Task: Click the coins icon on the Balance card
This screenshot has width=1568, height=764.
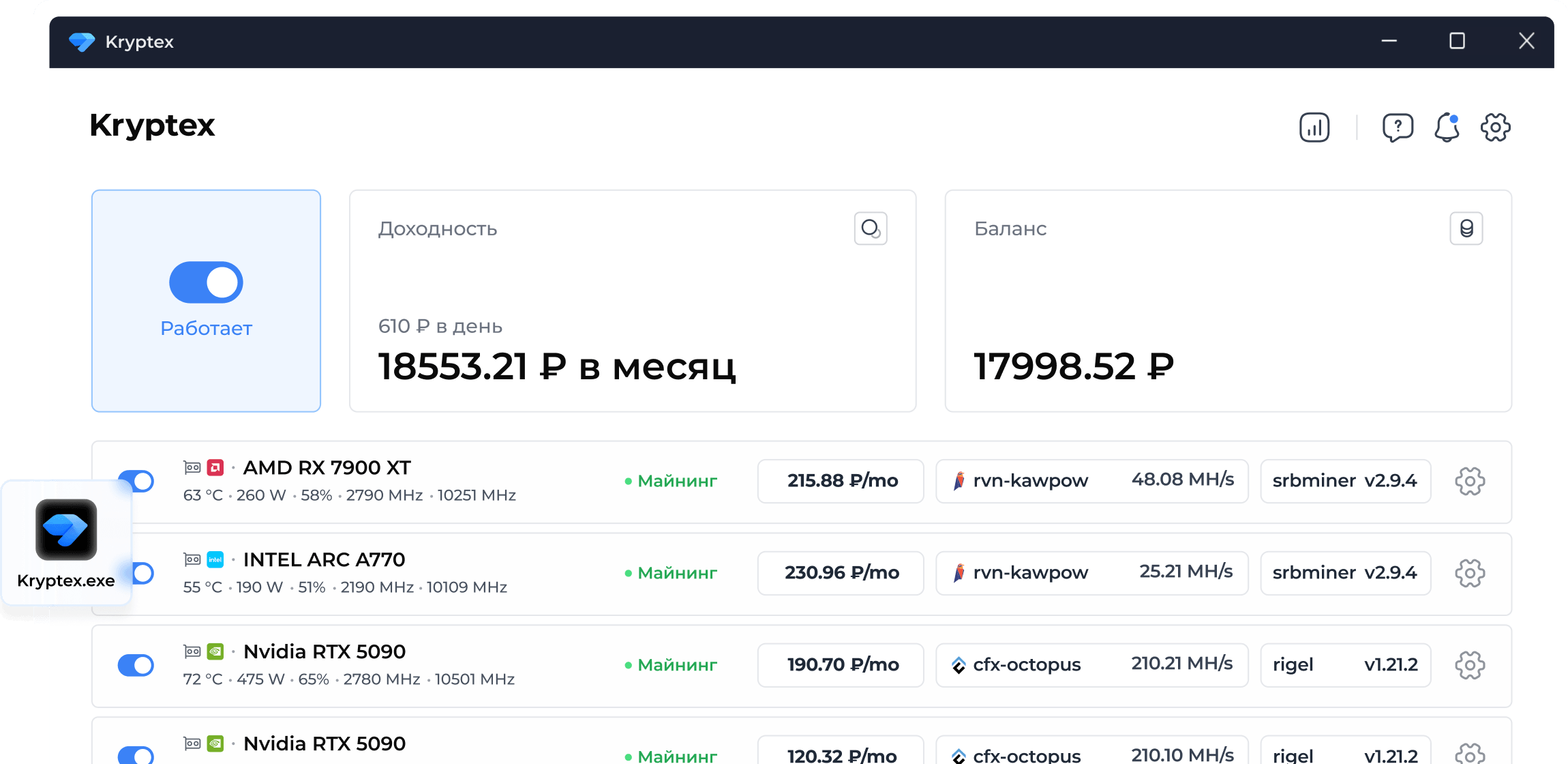Action: [x=1466, y=229]
